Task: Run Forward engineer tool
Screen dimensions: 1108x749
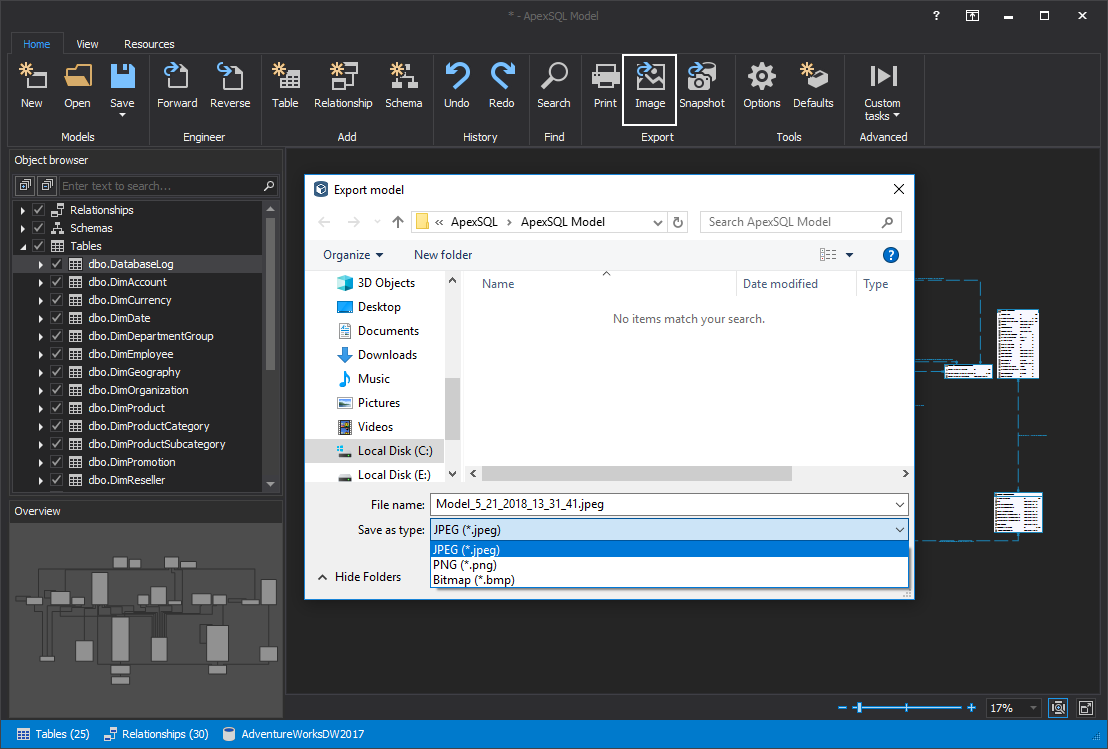Action: (x=177, y=85)
